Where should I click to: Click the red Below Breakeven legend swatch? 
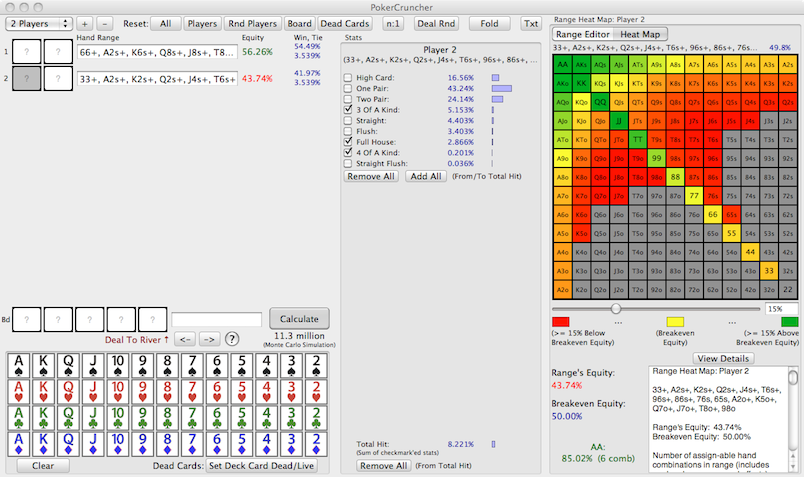[560, 322]
